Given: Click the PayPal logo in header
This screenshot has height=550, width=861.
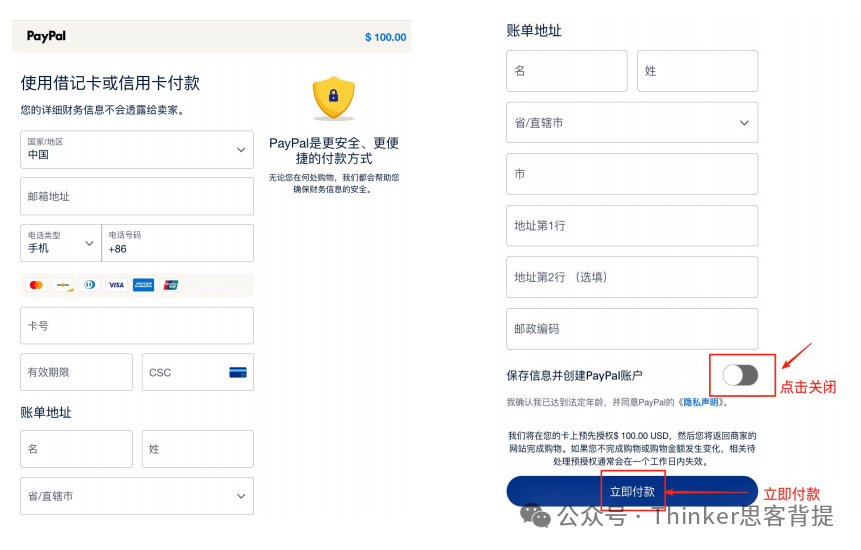Looking at the screenshot, I should (46, 36).
